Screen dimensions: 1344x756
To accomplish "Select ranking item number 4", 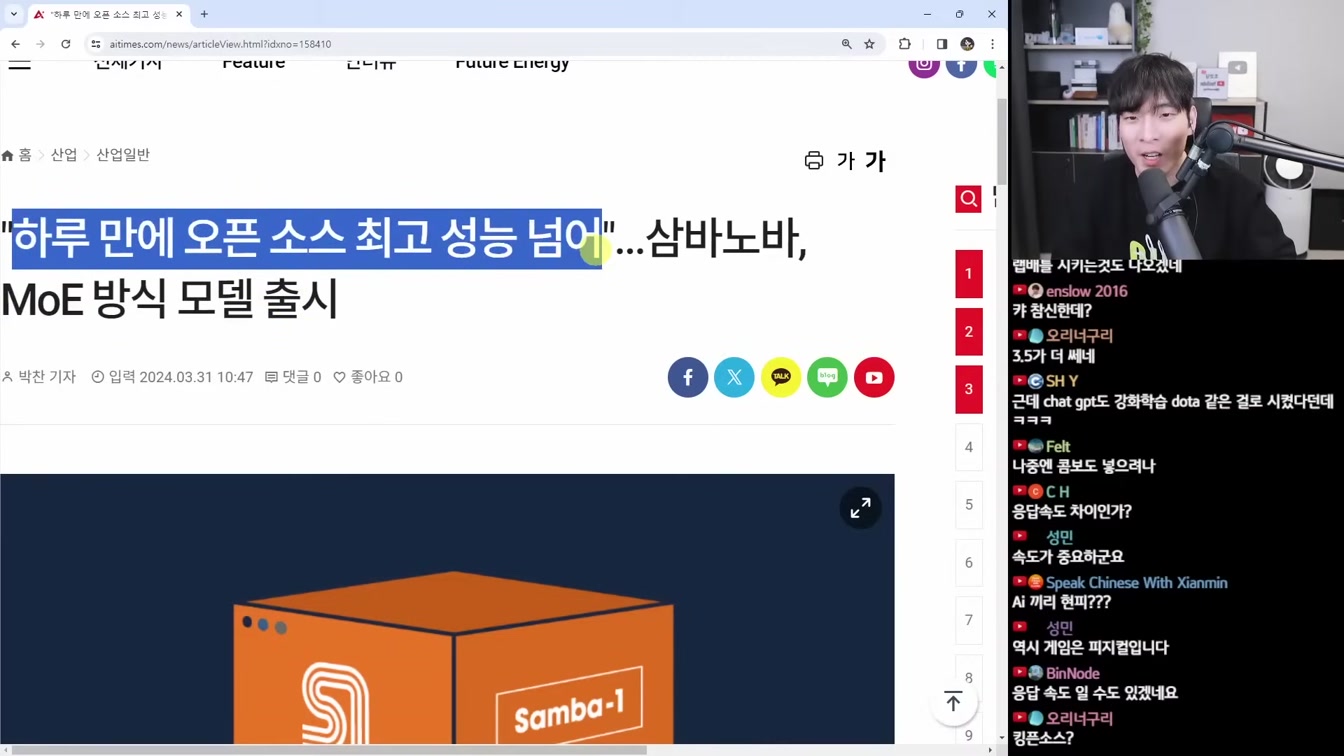I will [969, 447].
